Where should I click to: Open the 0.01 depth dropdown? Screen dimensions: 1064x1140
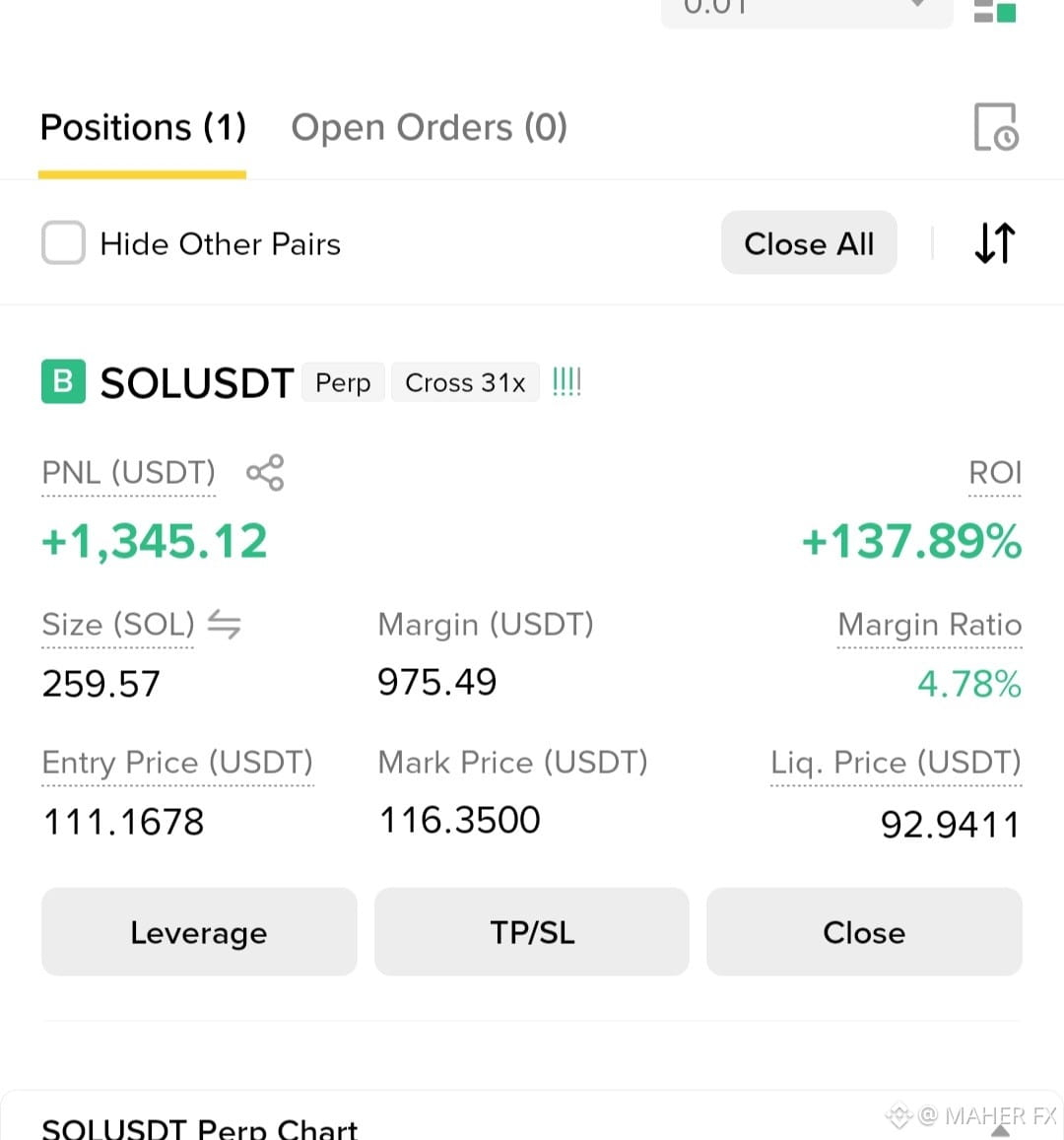coord(807,10)
